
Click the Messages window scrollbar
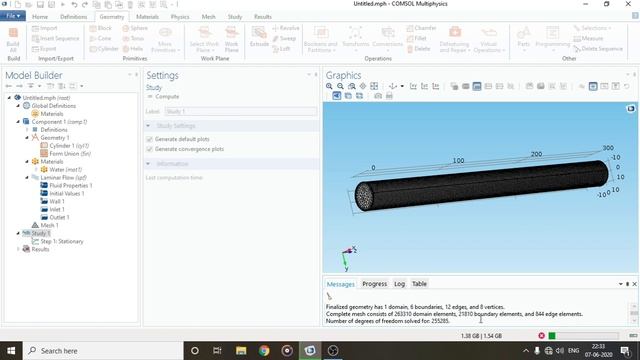click(x=634, y=313)
